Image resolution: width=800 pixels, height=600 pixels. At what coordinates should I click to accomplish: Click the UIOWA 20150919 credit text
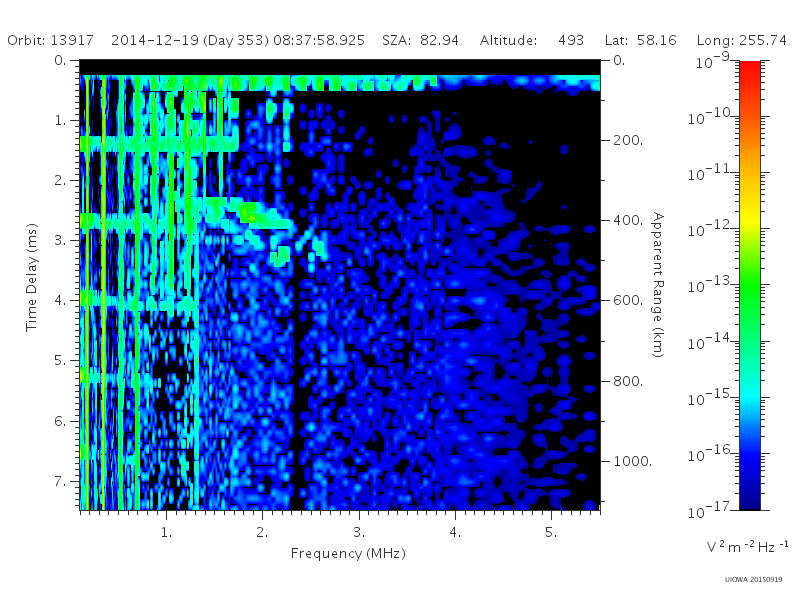tap(753, 580)
